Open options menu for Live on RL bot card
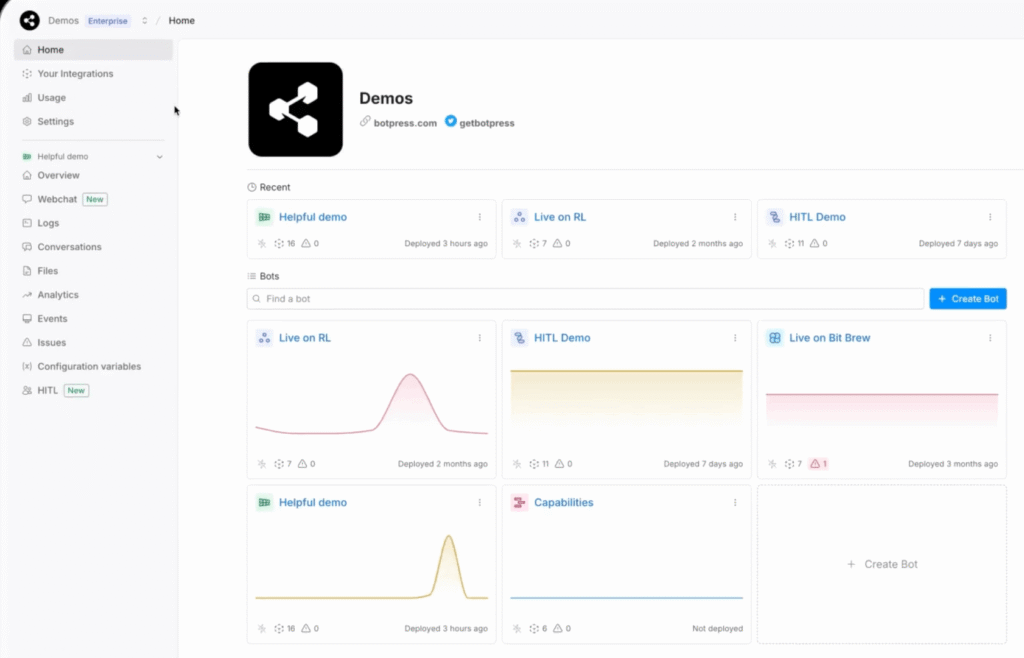Image resolution: width=1024 pixels, height=658 pixels. [x=479, y=337]
